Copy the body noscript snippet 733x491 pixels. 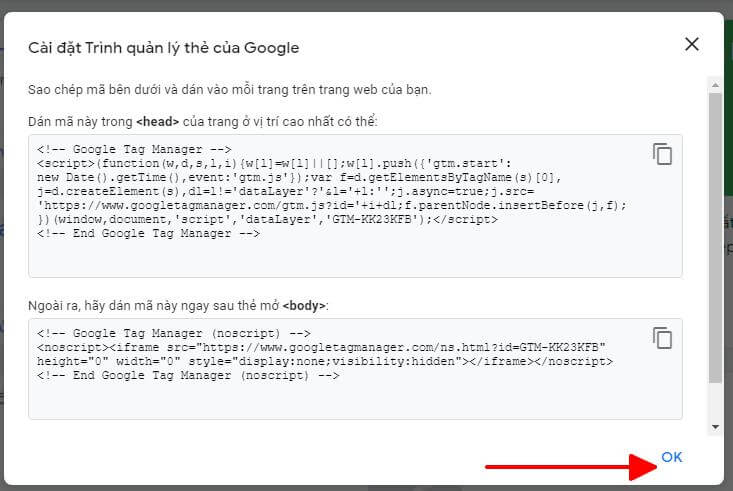(662, 338)
